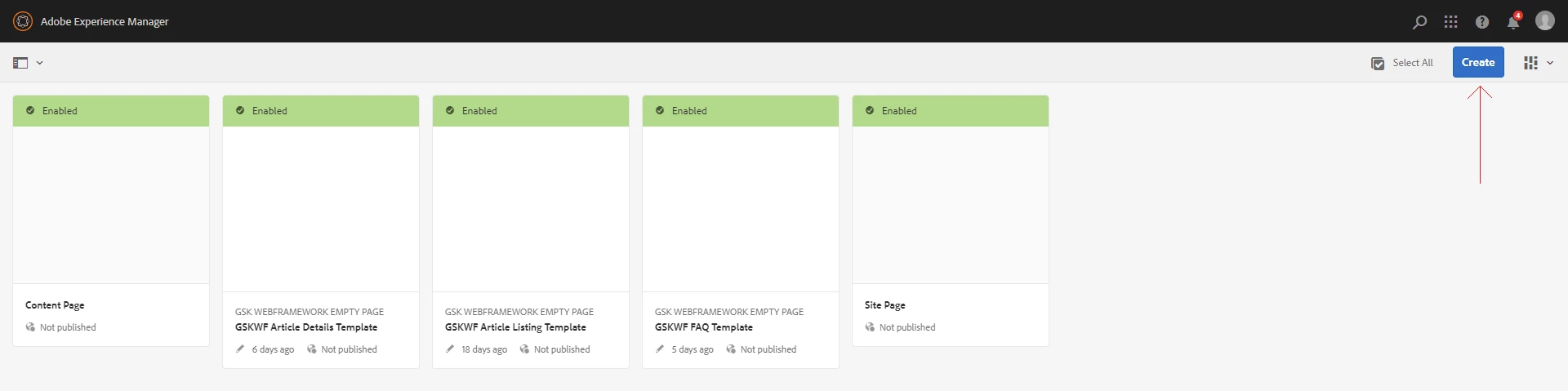The image size is (1568, 391).
Task: Open GSKWF Article Details Template thumbnail
Action: pos(321,209)
